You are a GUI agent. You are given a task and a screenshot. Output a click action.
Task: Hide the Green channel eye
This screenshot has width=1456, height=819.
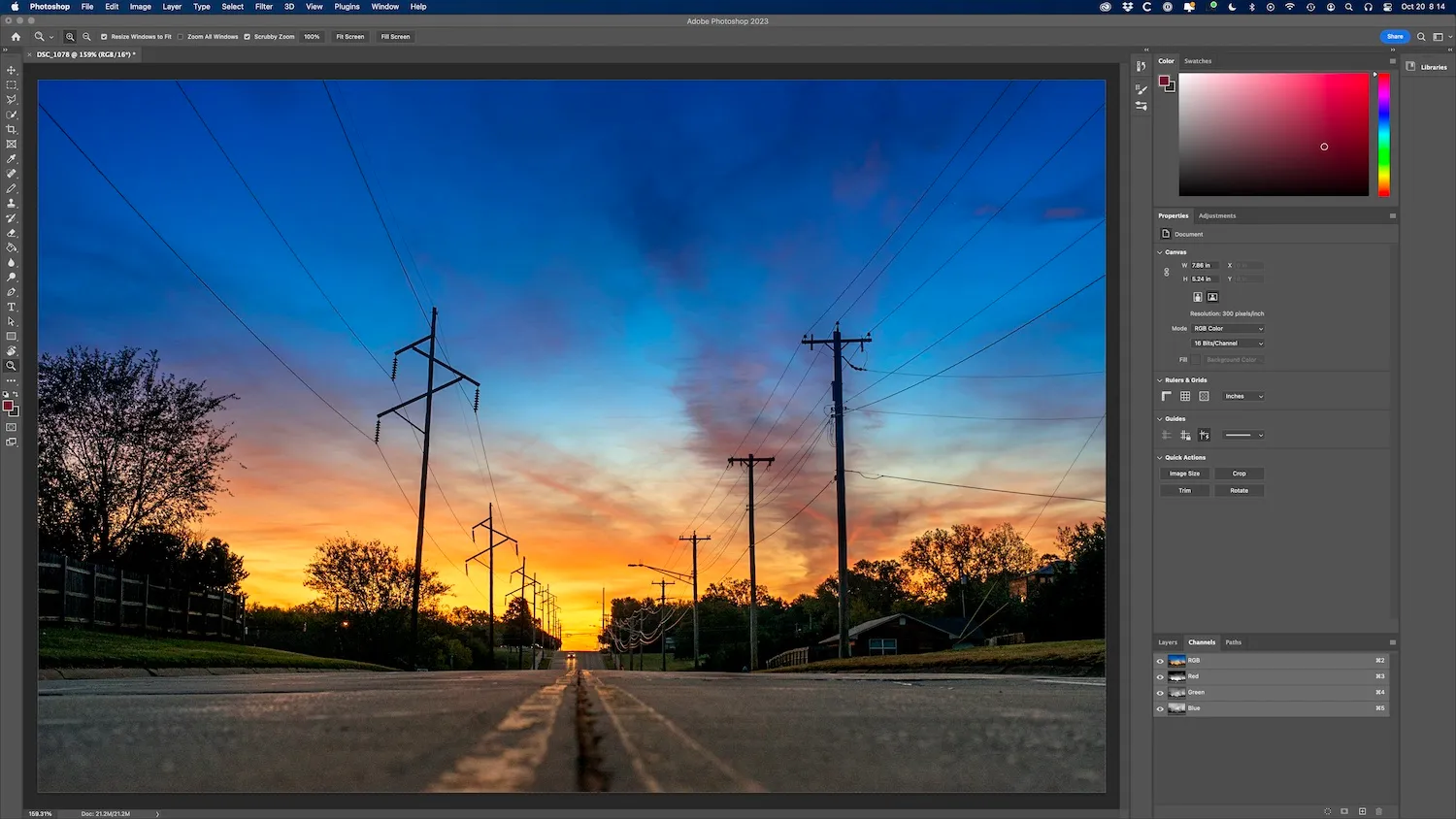(x=1160, y=693)
